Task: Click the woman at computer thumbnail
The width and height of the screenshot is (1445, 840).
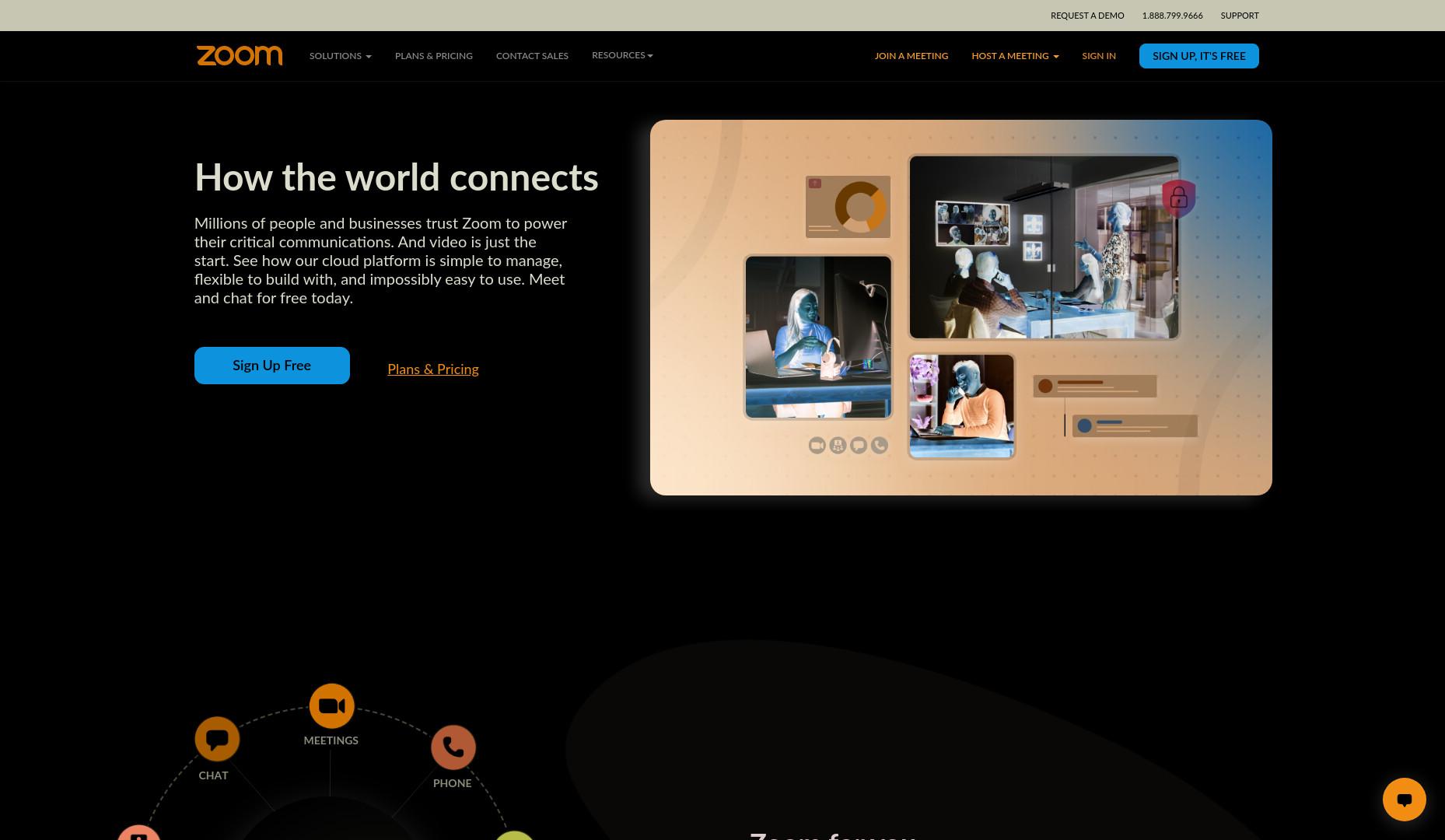Action: (x=818, y=337)
